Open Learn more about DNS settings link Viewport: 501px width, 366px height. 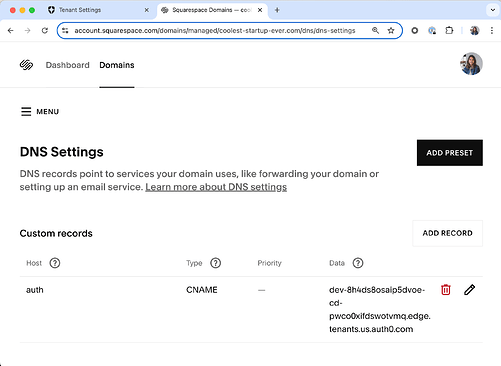[x=216, y=187]
